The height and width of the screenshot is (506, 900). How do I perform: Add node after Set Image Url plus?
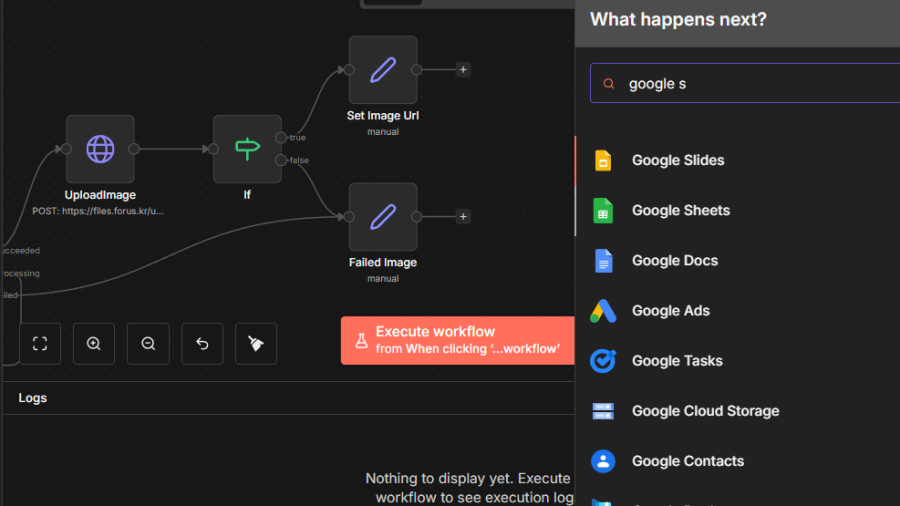[463, 70]
